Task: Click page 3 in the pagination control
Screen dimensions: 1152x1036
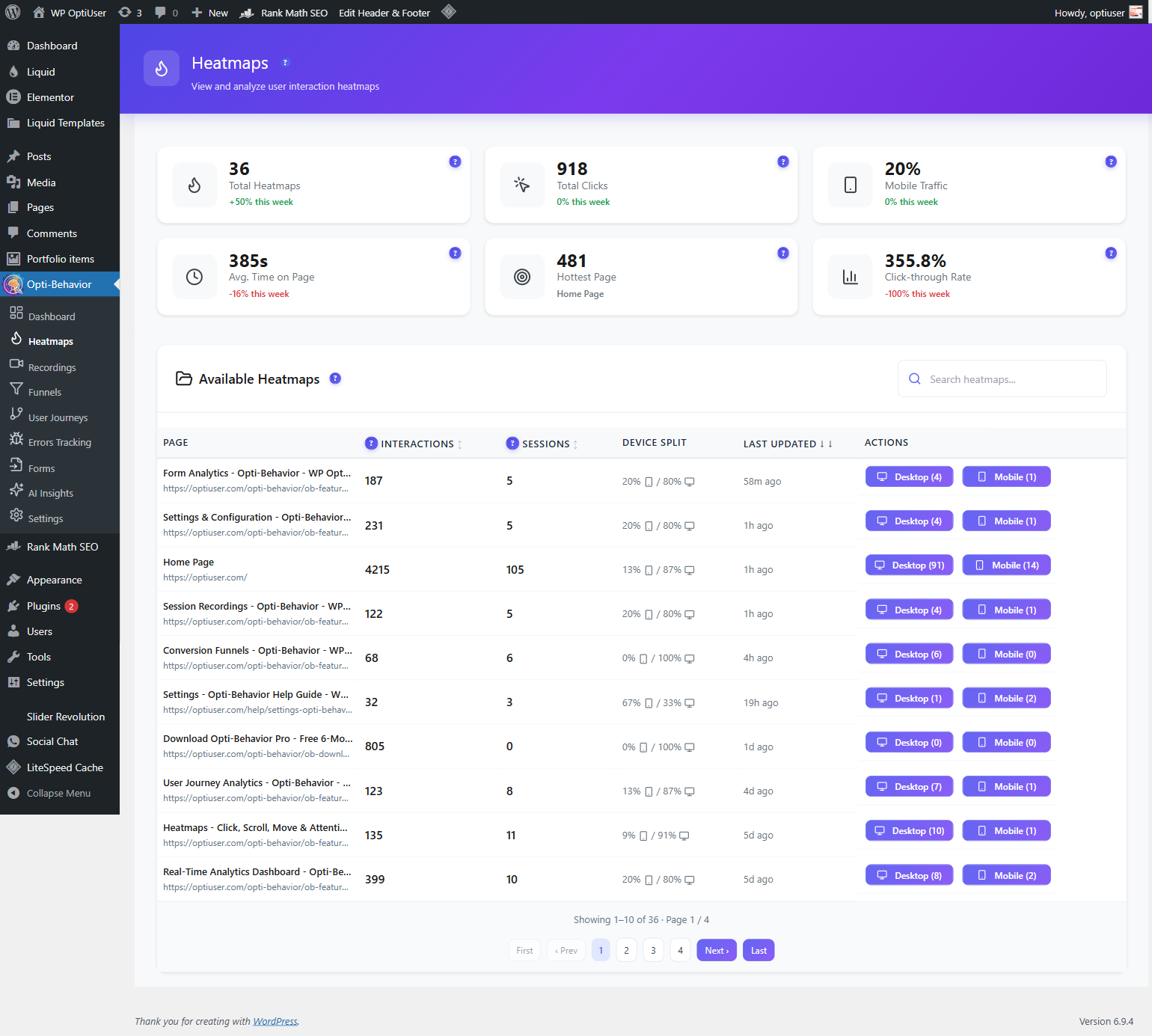Action: tap(652, 949)
